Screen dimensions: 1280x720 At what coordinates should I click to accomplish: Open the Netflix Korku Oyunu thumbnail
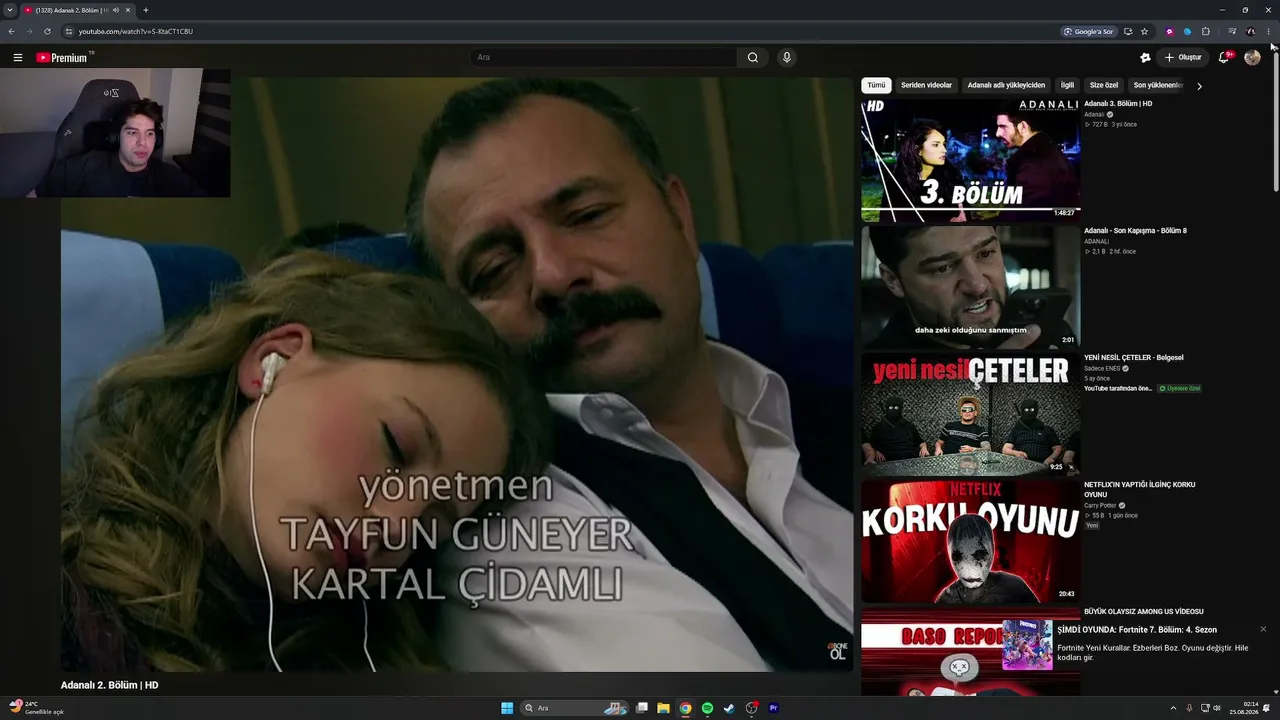point(970,541)
